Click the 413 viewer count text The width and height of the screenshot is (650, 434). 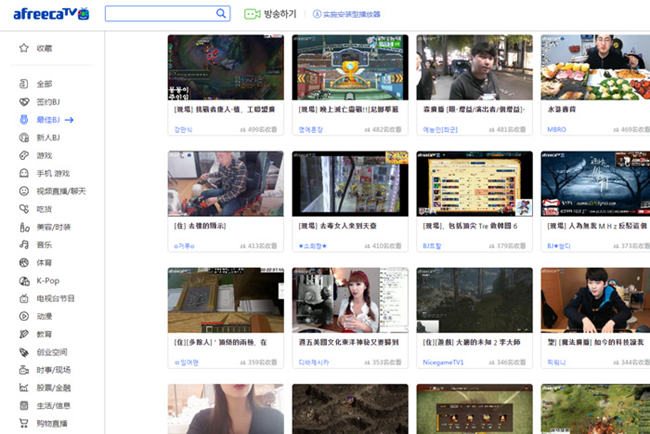[259, 246]
